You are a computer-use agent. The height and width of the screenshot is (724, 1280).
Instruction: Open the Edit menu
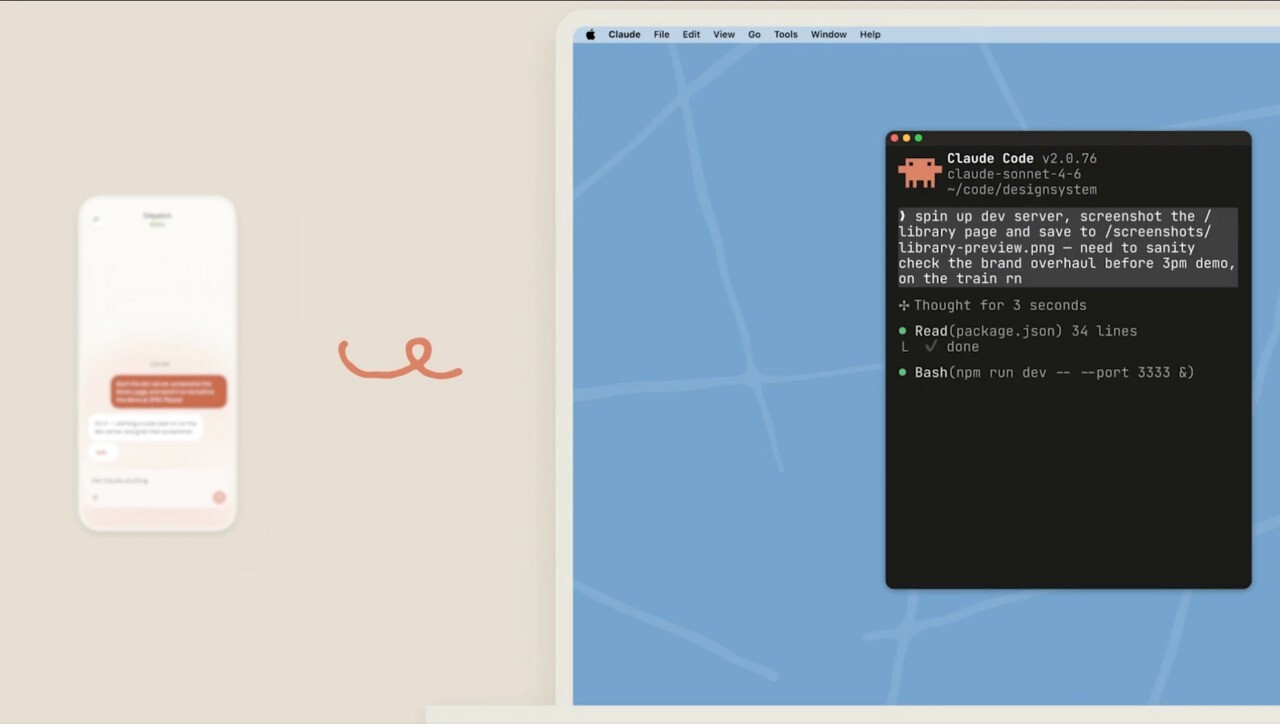[x=691, y=34]
